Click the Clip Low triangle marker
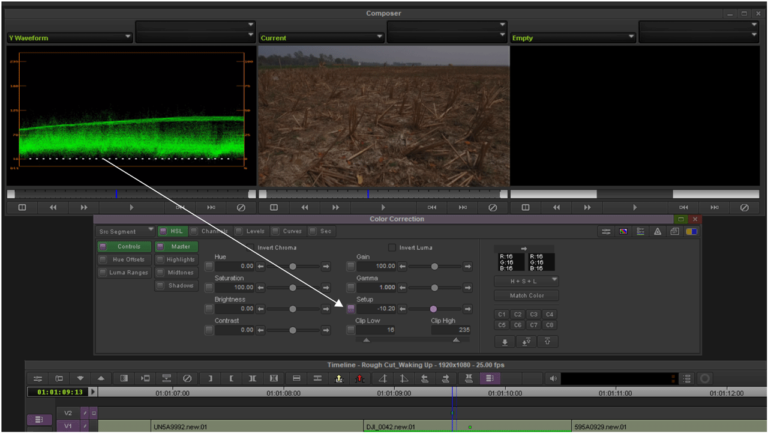 (x=366, y=340)
